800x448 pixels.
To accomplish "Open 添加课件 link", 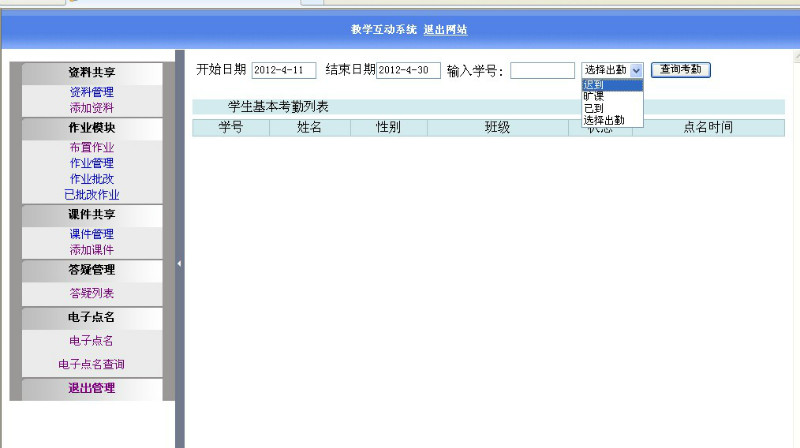I will 92,250.
